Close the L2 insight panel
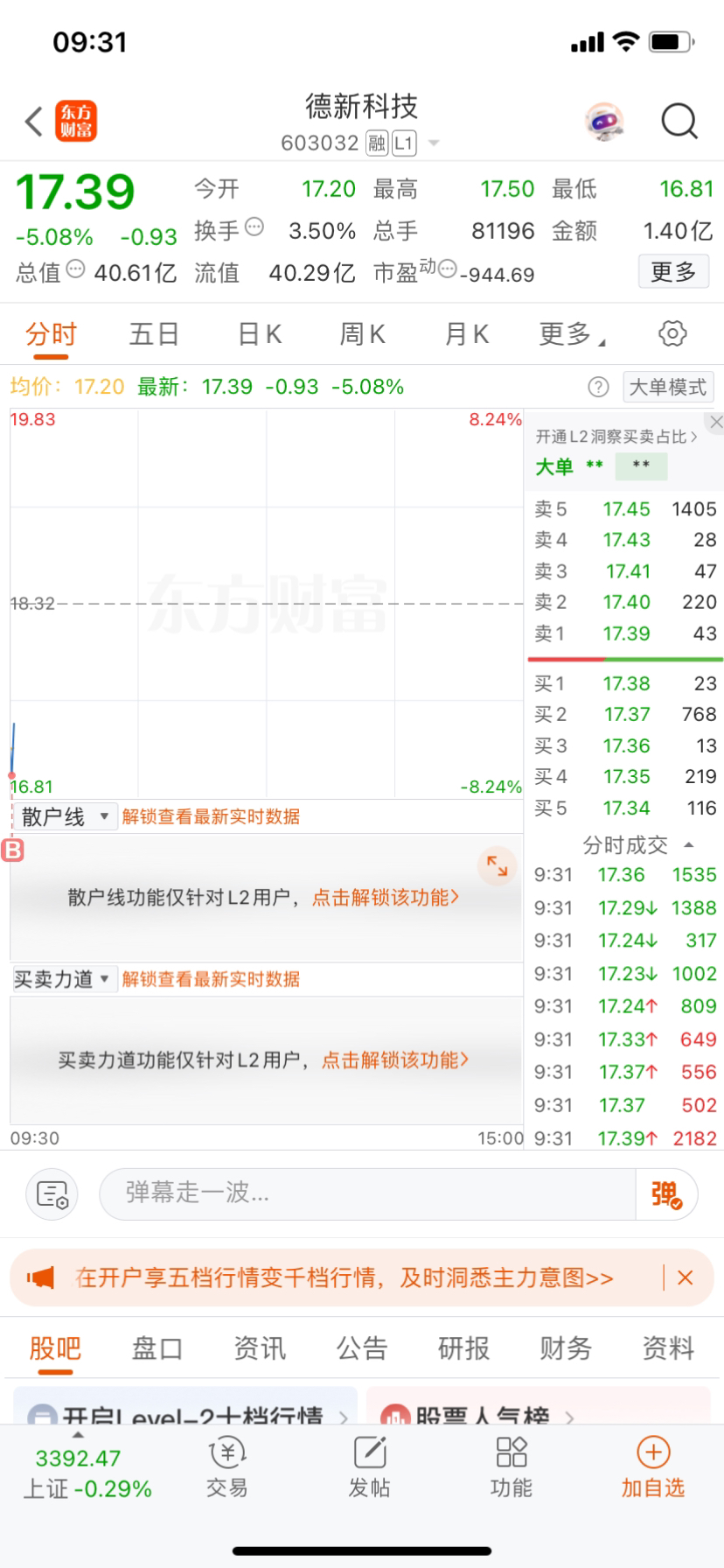The height and width of the screenshot is (1568, 724). [715, 423]
